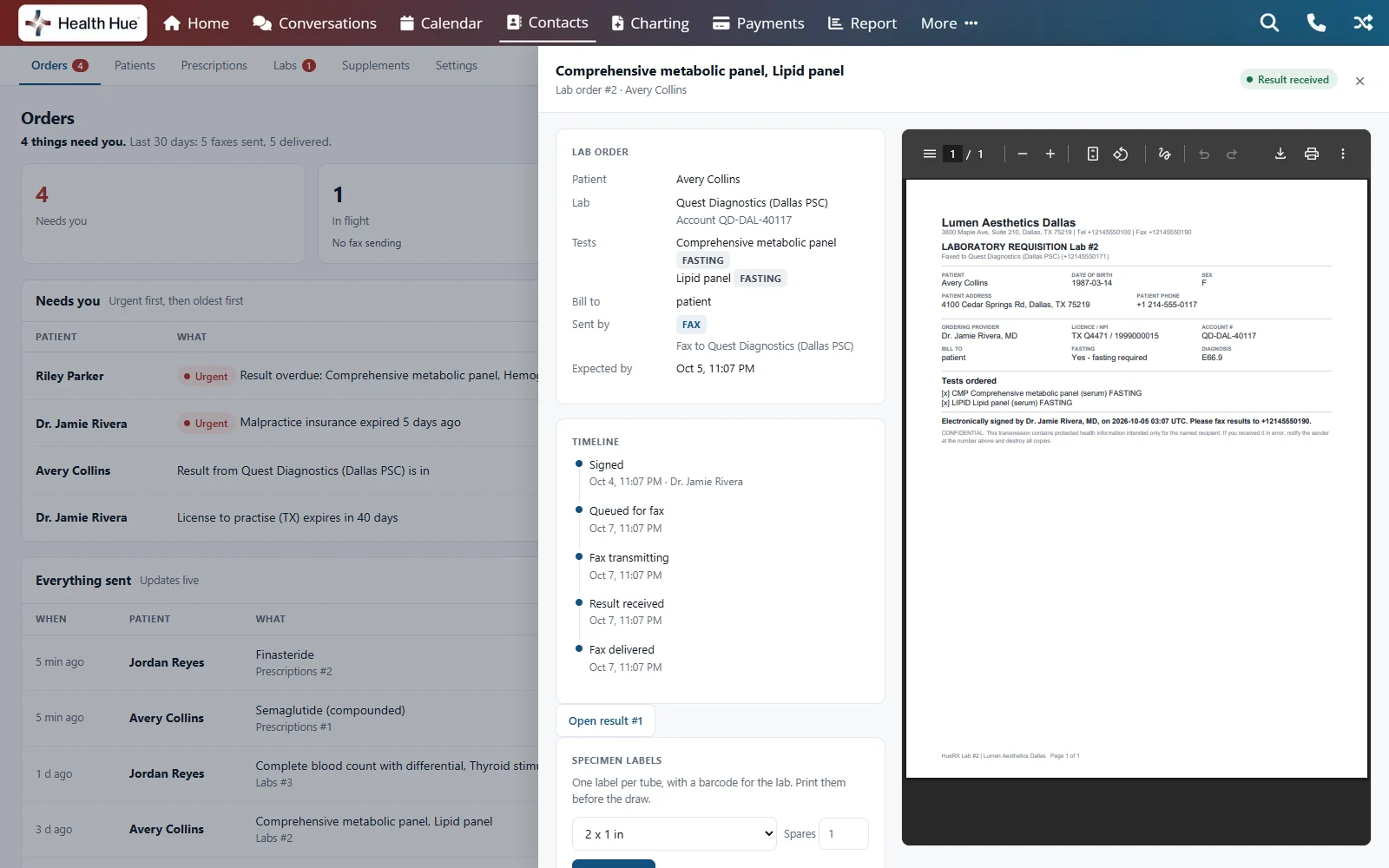
Task: Zoom in the PDF with plus icon
Action: pos(1050,154)
